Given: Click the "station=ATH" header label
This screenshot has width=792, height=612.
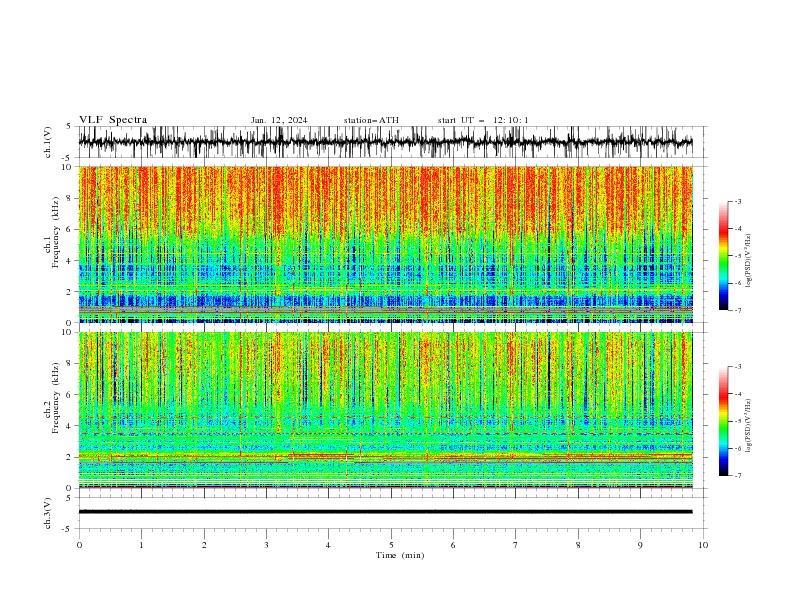Looking at the screenshot, I should [x=371, y=120].
